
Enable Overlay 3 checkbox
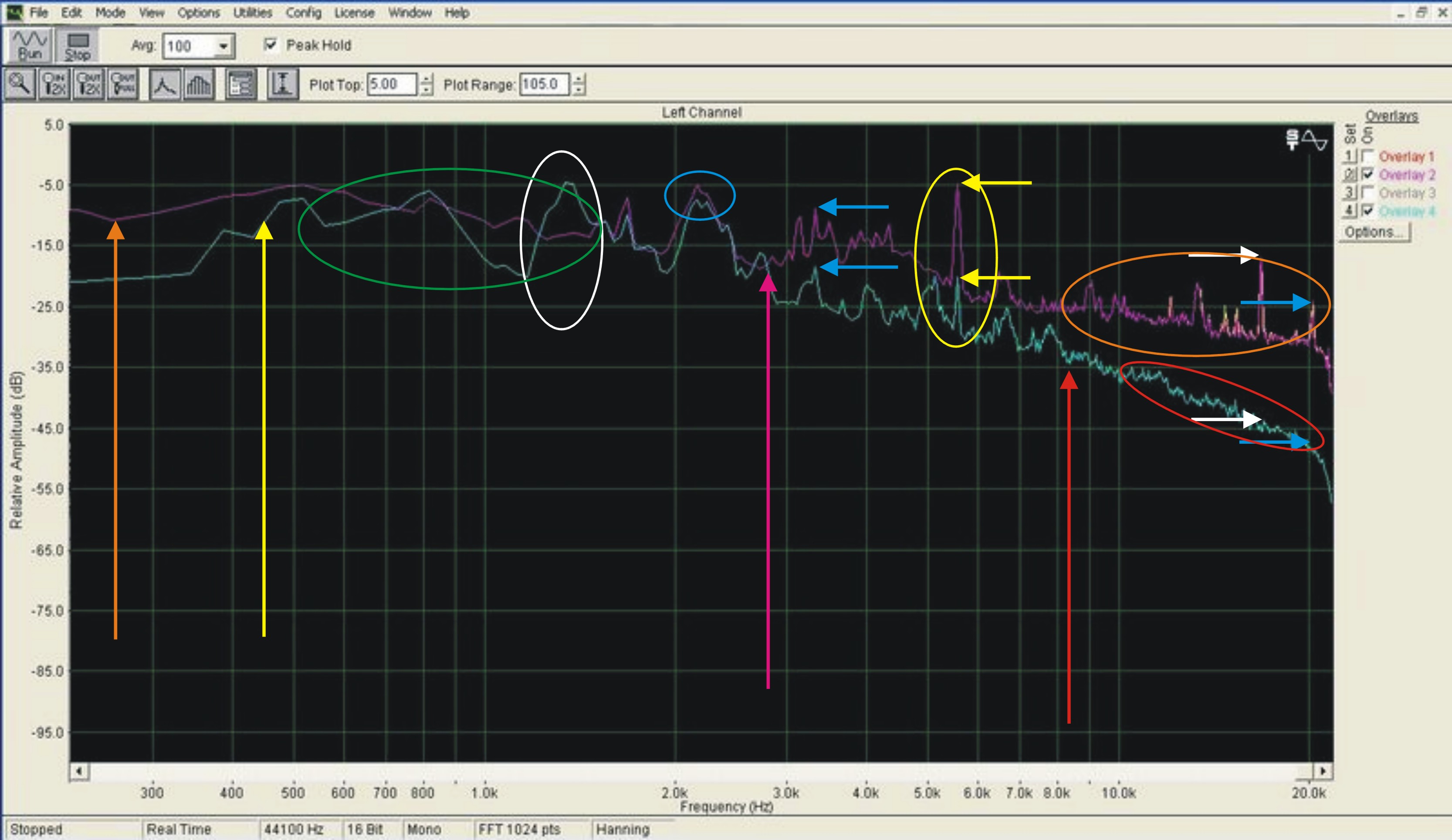click(1367, 192)
